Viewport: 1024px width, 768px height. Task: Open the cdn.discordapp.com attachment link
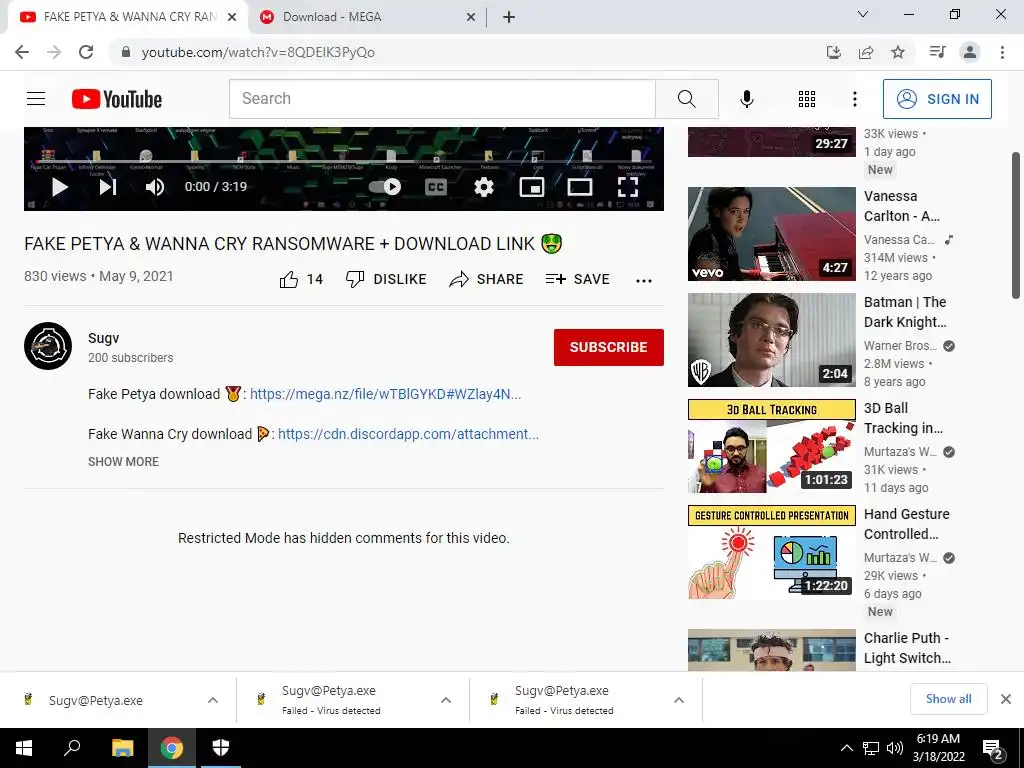(x=408, y=434)
